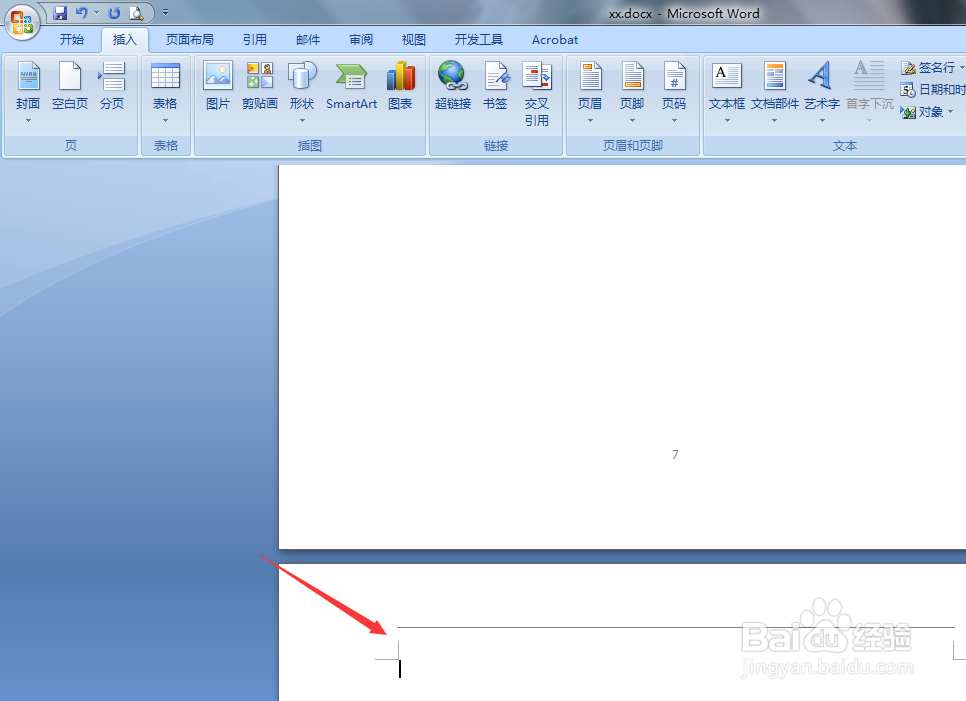Switch to the 开始 tab
The image size is (966, 701).
[x=71, y=39]
